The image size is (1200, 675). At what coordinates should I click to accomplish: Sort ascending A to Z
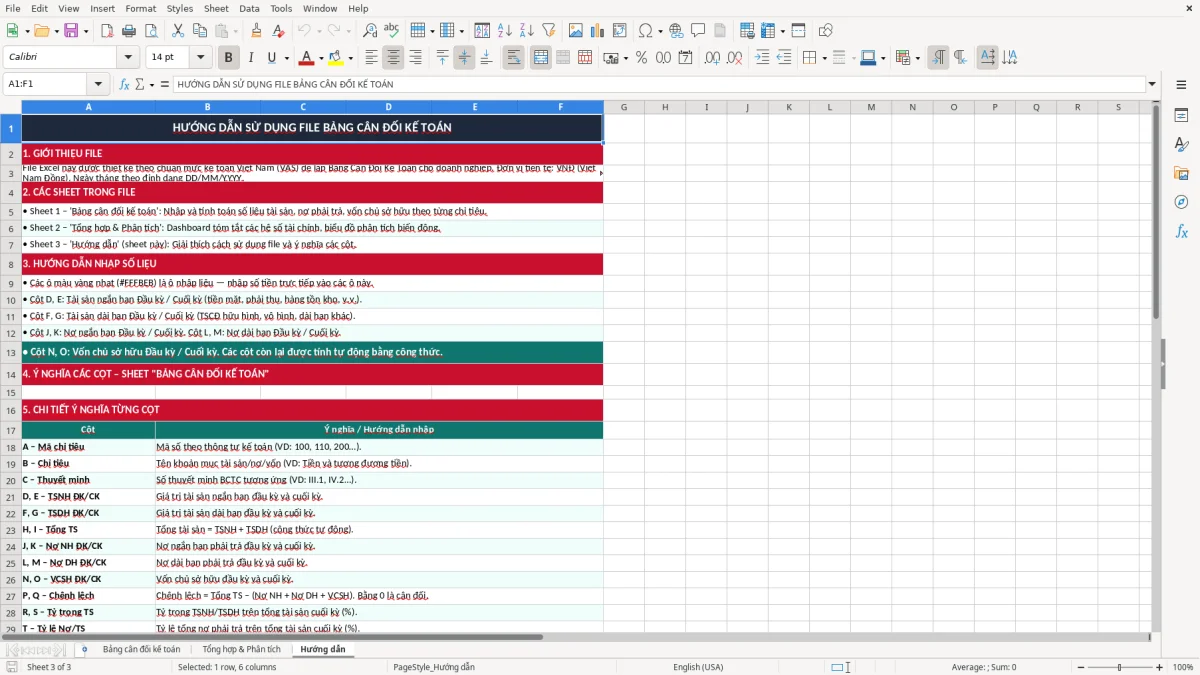504,31
